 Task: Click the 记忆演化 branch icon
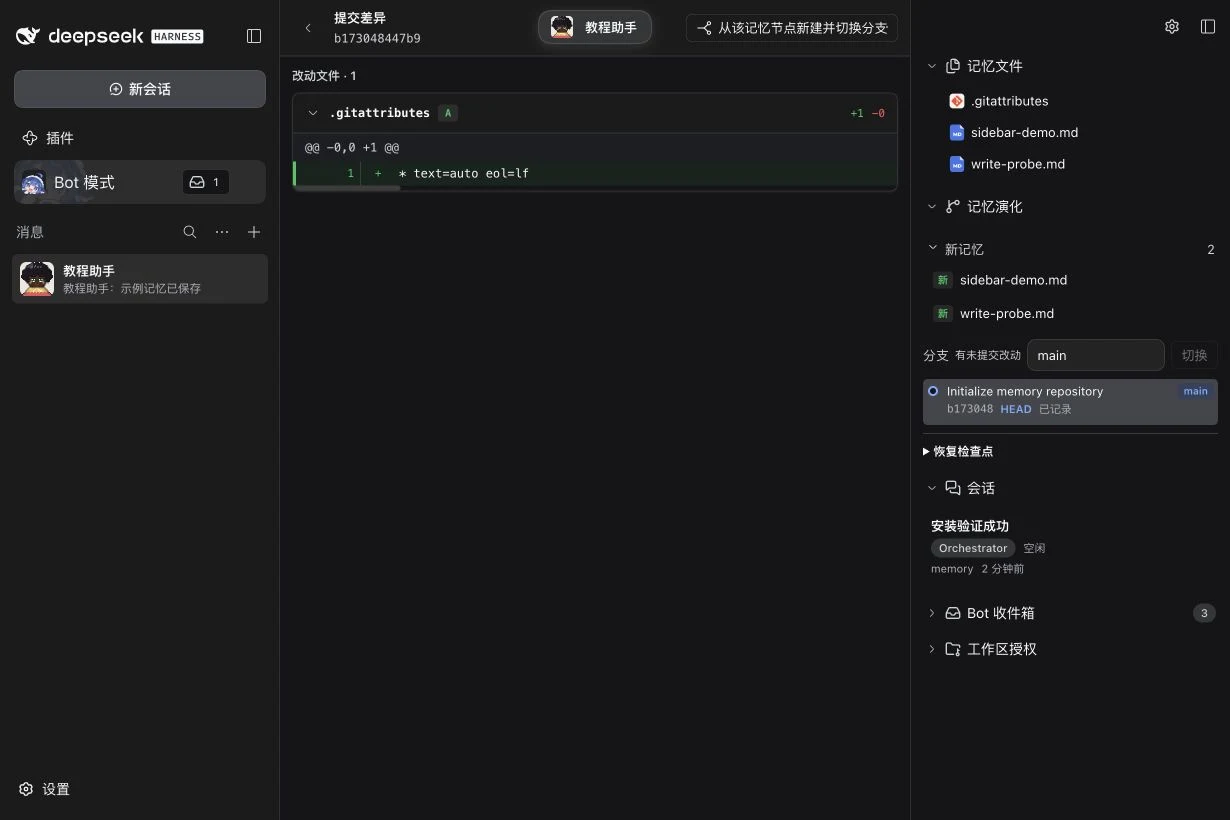[953, 207]
